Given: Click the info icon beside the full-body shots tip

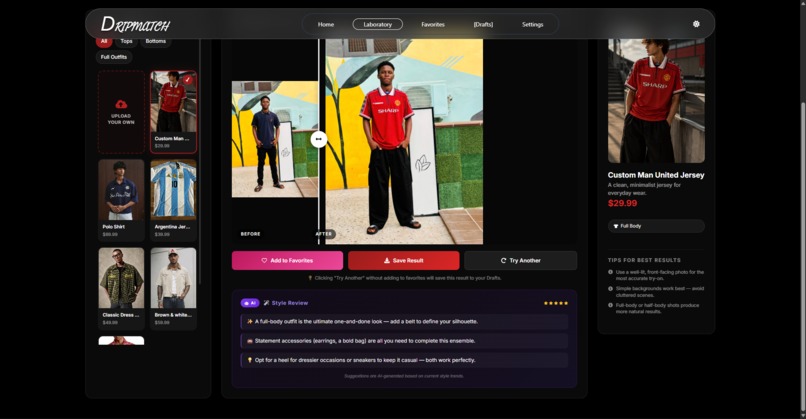Looking at the screenshot, I should tap(610, 305).
